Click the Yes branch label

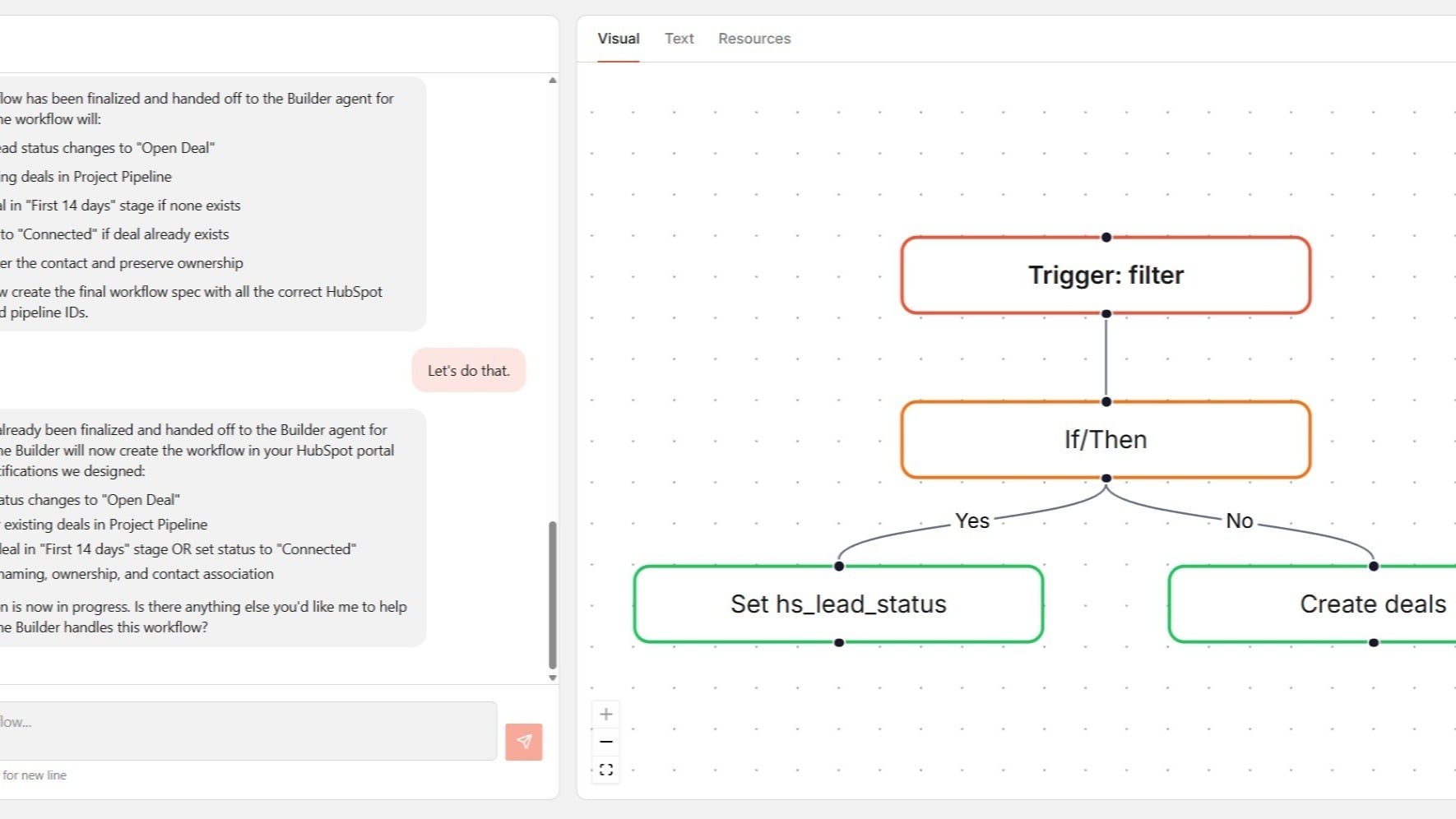pos(972,521)
